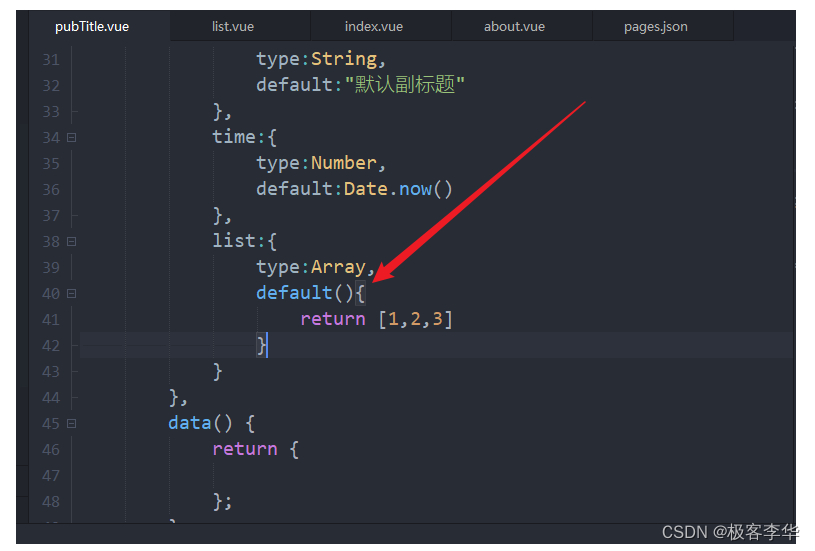815x551 pixels.
Task: Click Date in the Date.now() expression
Action: point(365,189)
